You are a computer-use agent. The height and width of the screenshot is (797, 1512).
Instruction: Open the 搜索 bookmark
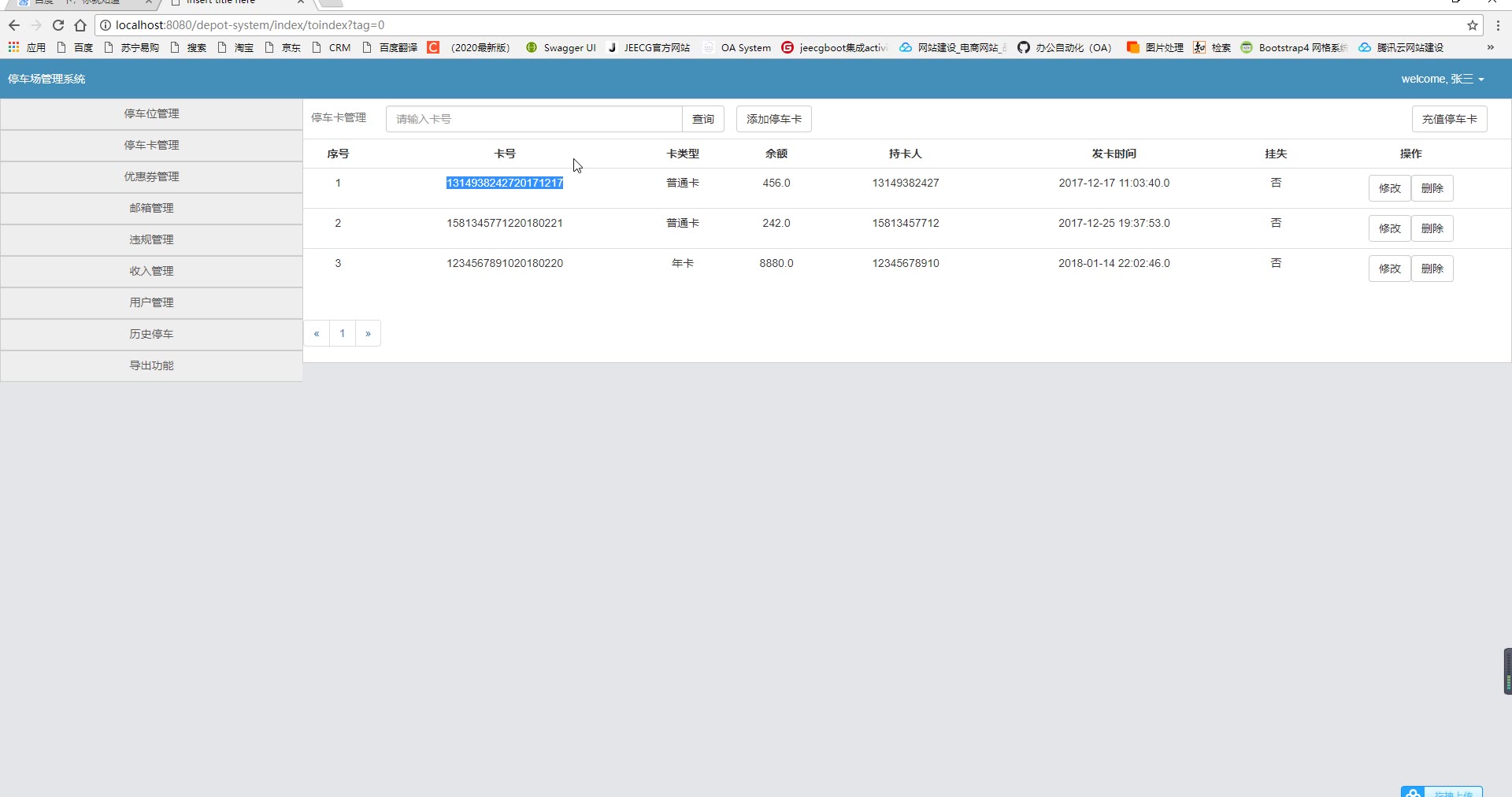coord(188,47)
